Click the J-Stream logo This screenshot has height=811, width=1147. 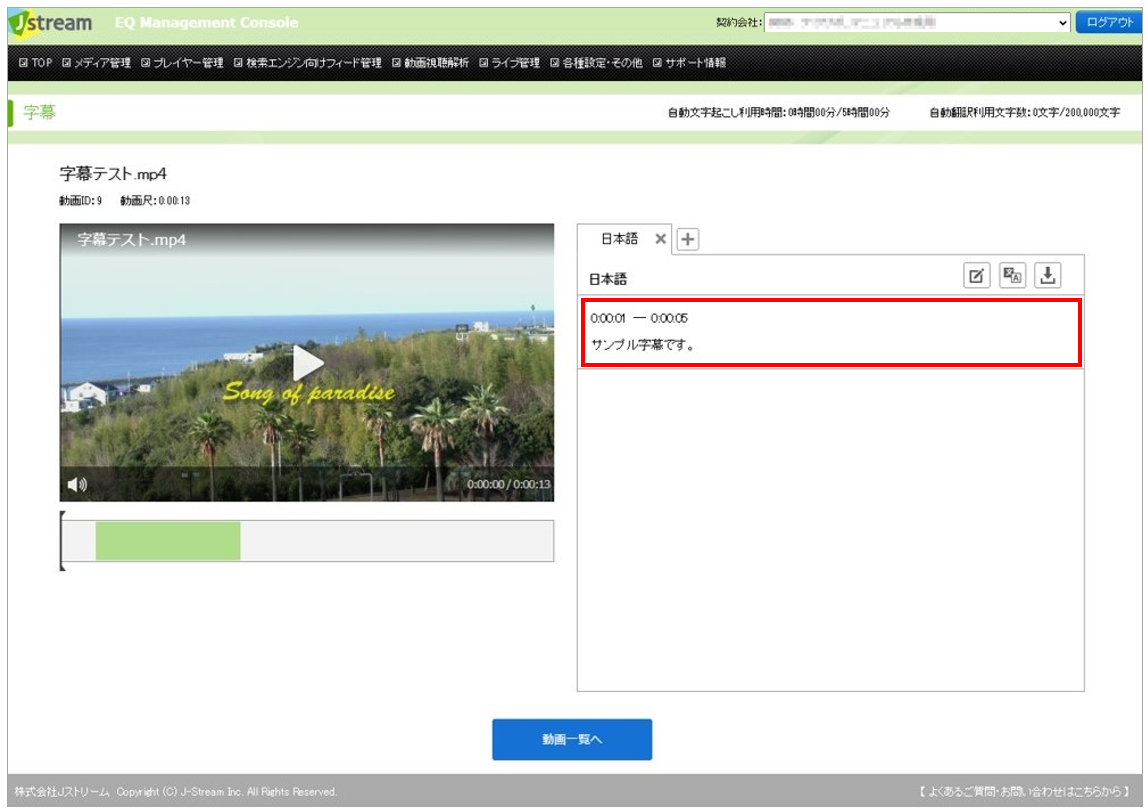(x=50, y=23)
